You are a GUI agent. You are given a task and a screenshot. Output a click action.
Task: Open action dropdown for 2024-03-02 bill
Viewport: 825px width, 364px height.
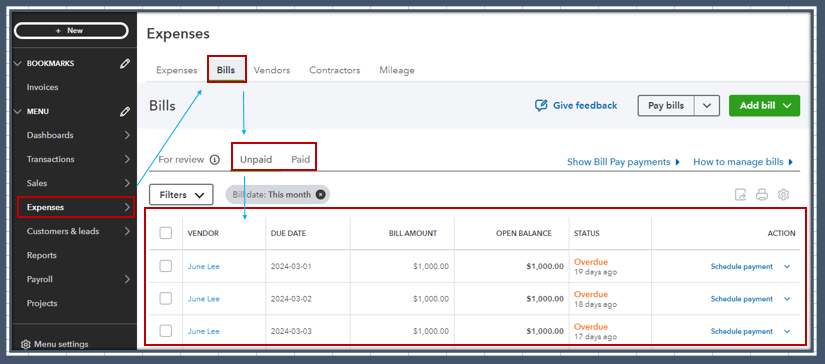click(787, 299)
